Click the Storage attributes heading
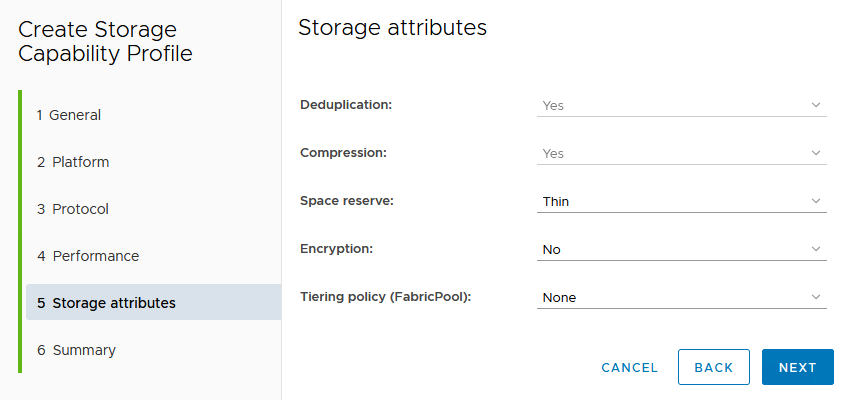The width and height of the screenshot is (848, 400). pos(392,28)
